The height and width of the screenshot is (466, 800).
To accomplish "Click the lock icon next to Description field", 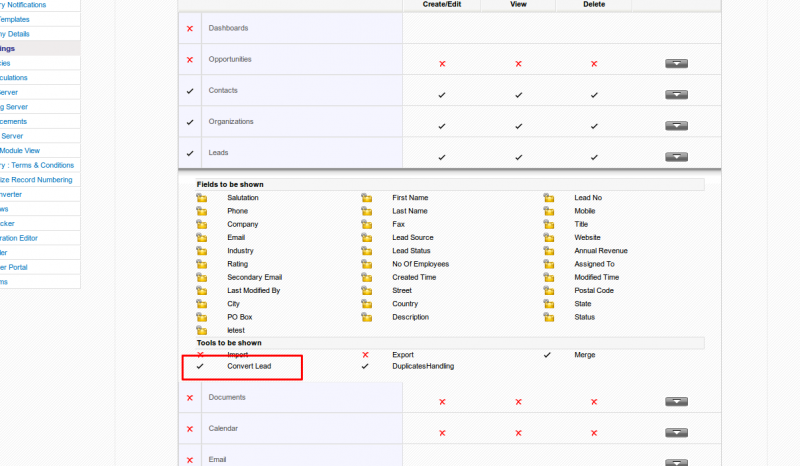I will pyautogui.click(x=366, y=317).
